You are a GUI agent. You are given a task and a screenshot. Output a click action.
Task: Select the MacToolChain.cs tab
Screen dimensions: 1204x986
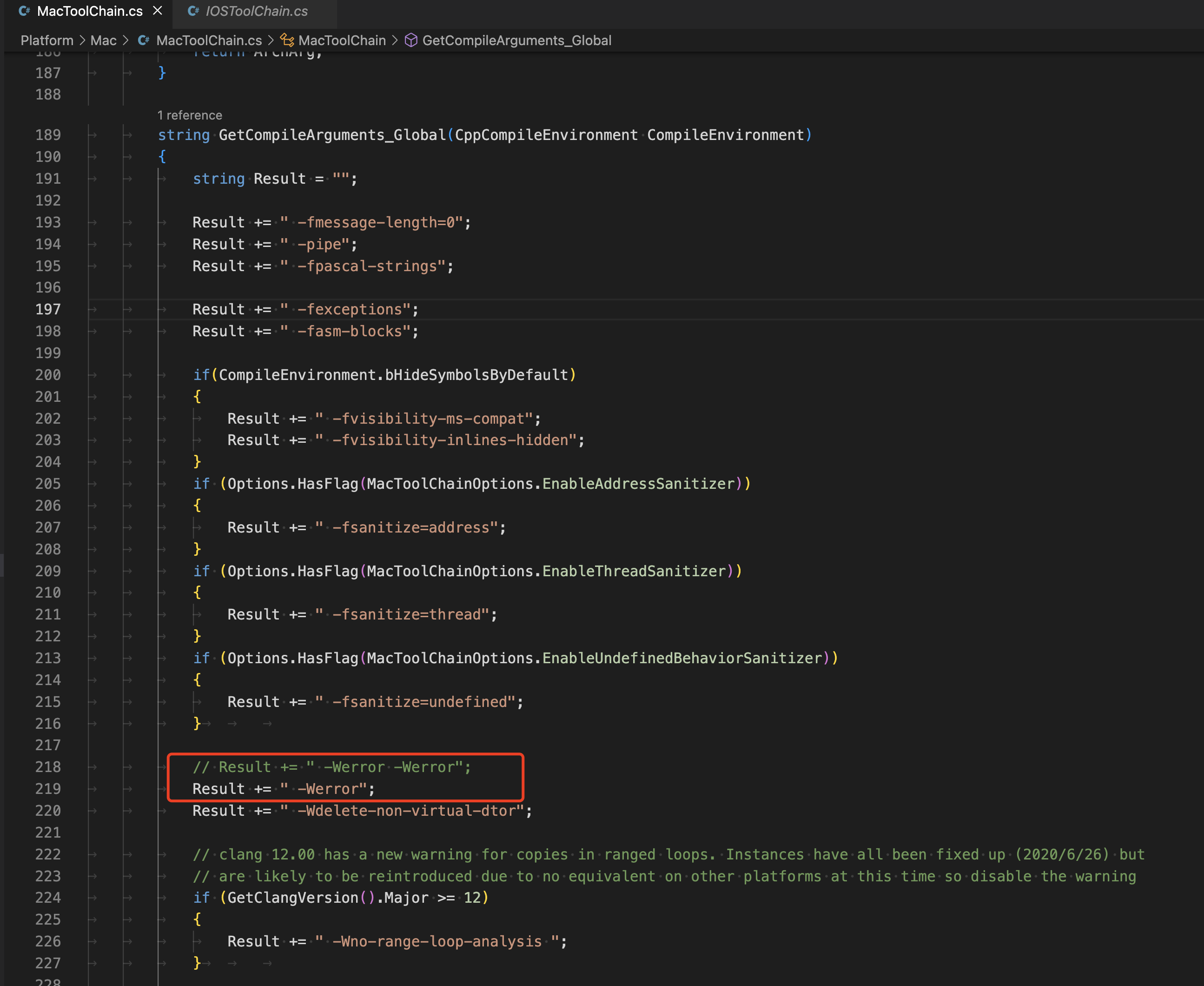click(x=89, y=11)
